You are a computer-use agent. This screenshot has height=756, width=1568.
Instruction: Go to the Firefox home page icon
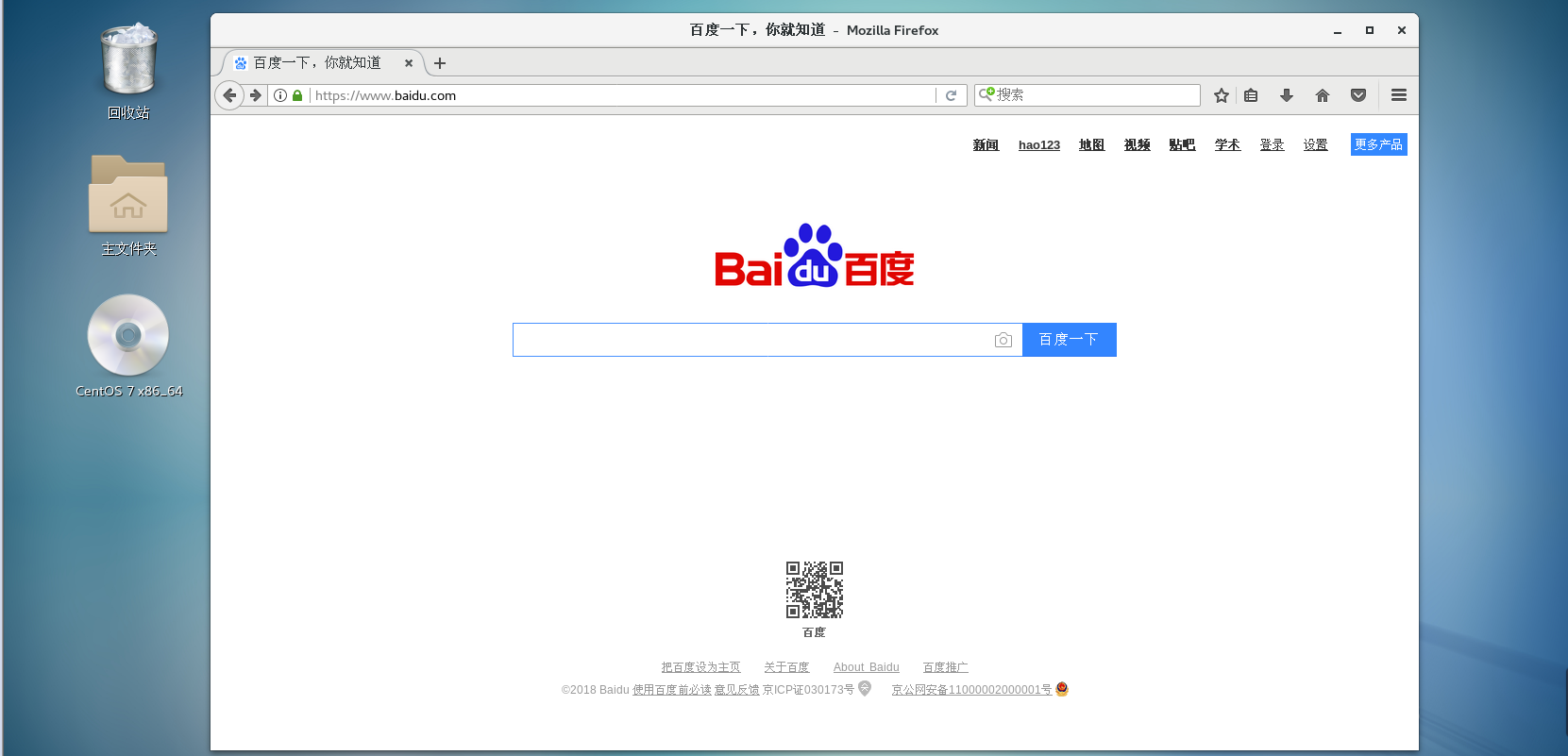pos(1323,95)
